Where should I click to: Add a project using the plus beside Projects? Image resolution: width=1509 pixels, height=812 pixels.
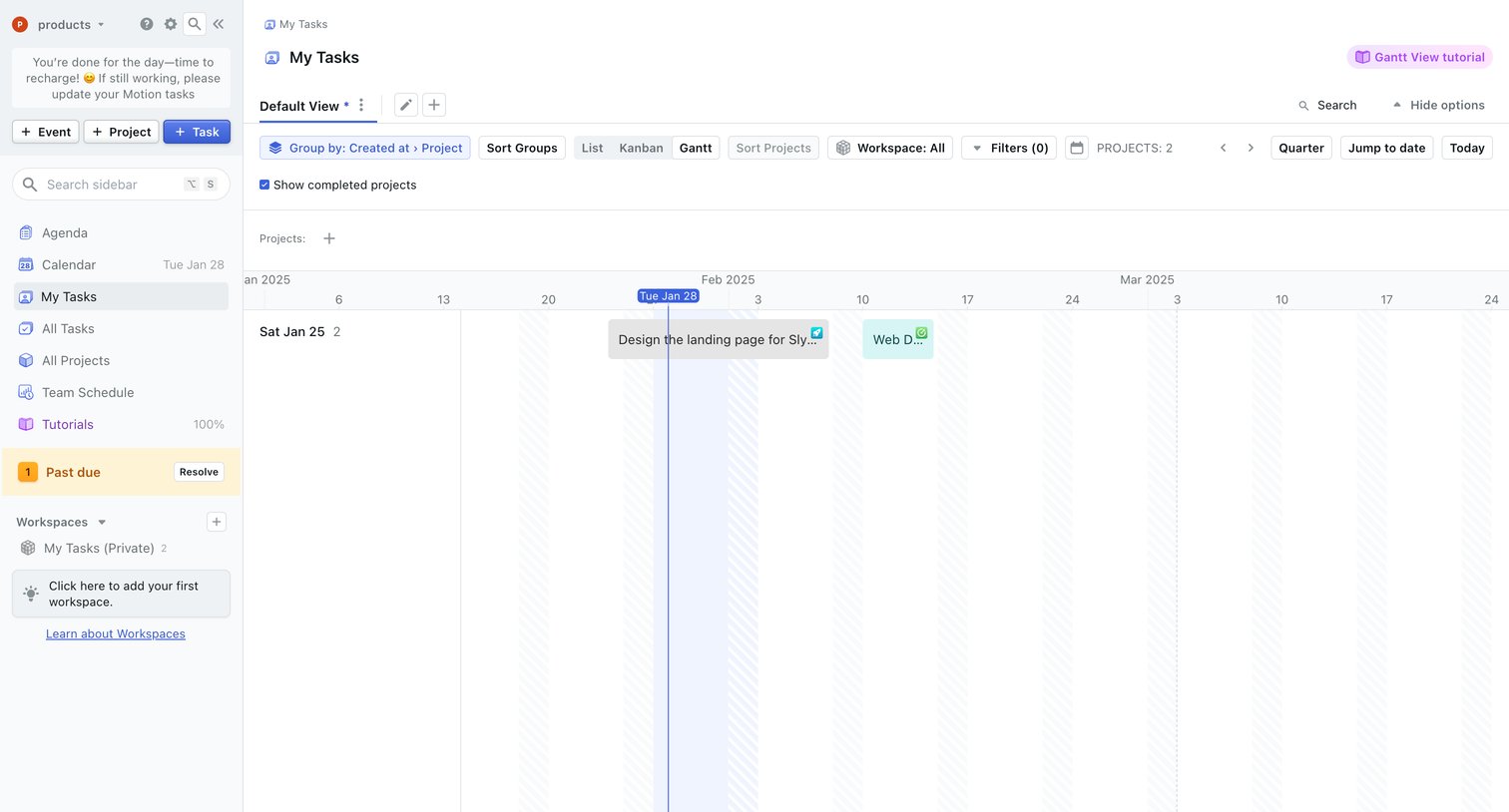click(x=329, y=238)
